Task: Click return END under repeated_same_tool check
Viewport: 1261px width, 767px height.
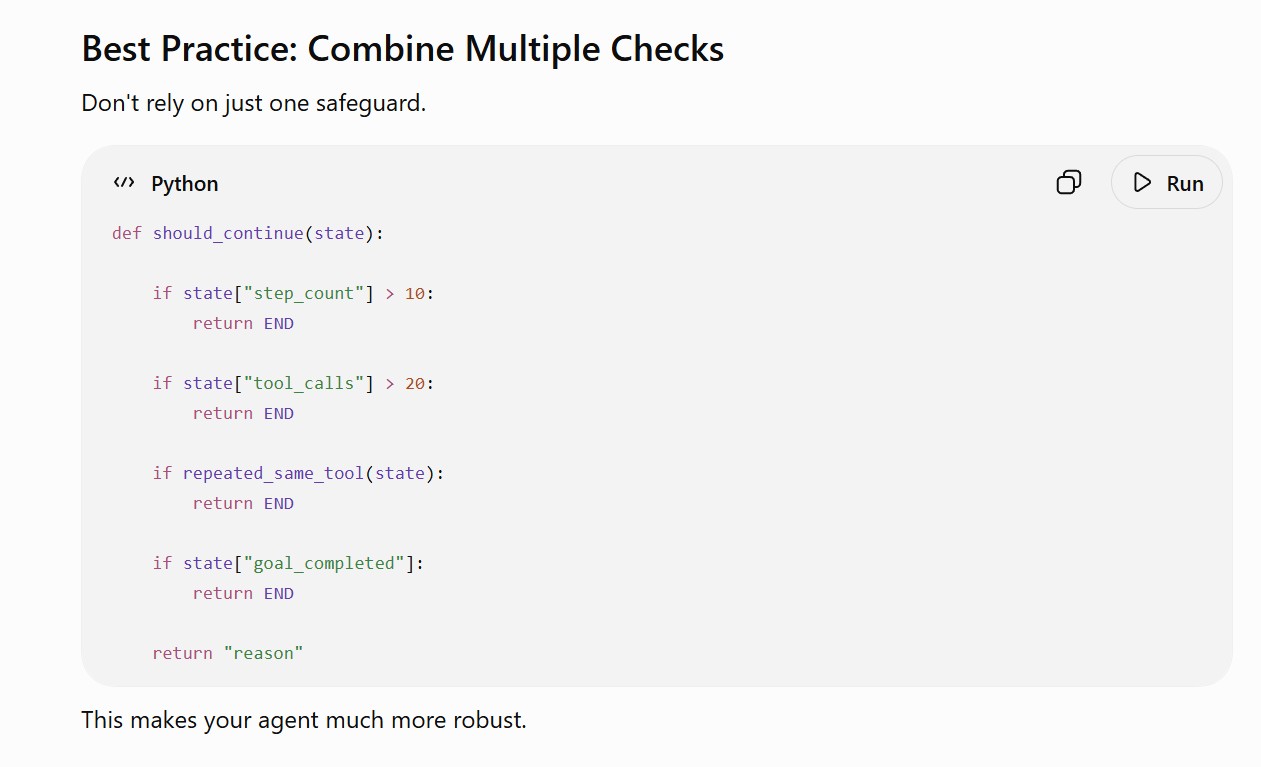Action: (243, 503)
